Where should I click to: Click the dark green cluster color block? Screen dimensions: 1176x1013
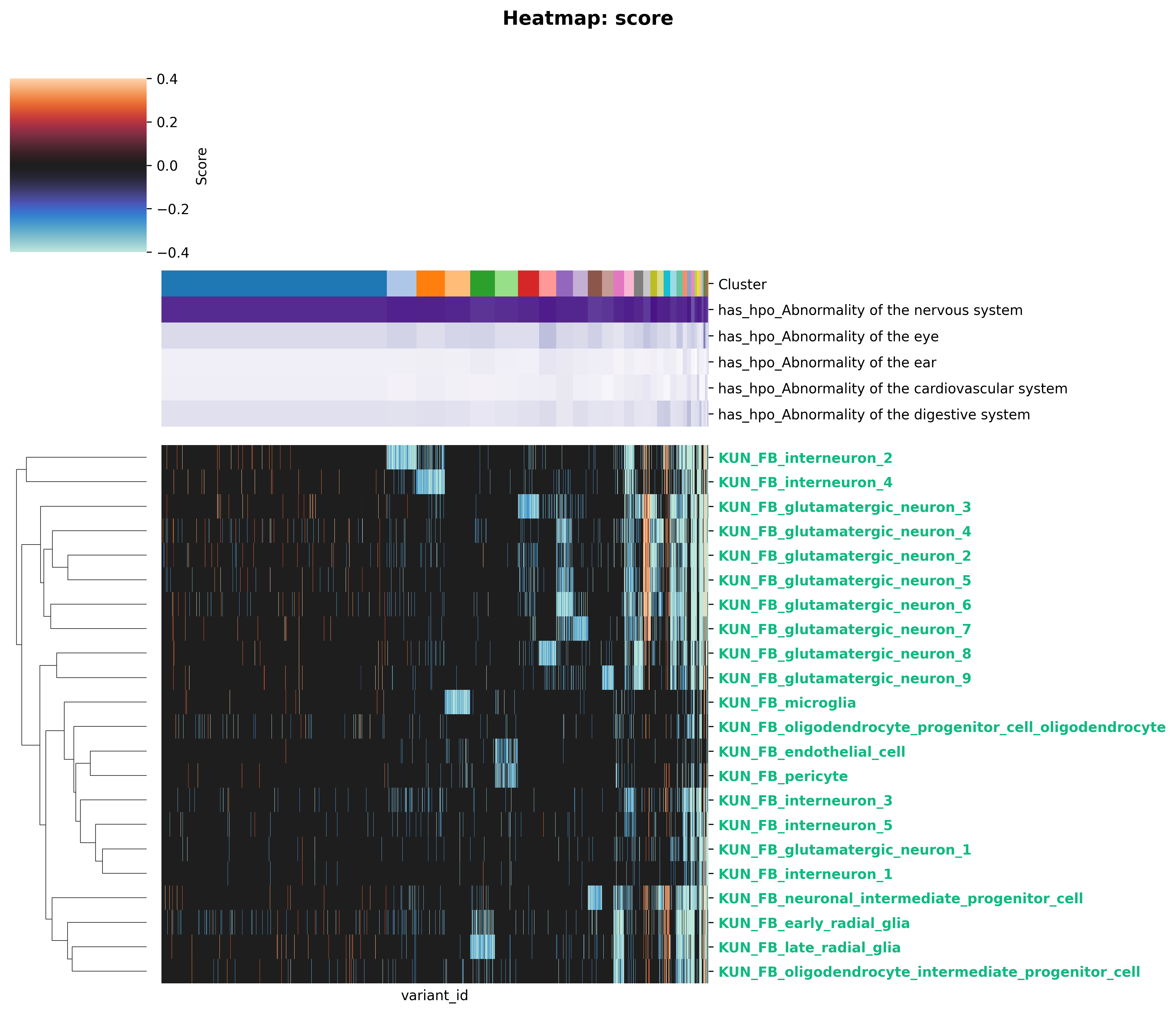coord(482,283)
